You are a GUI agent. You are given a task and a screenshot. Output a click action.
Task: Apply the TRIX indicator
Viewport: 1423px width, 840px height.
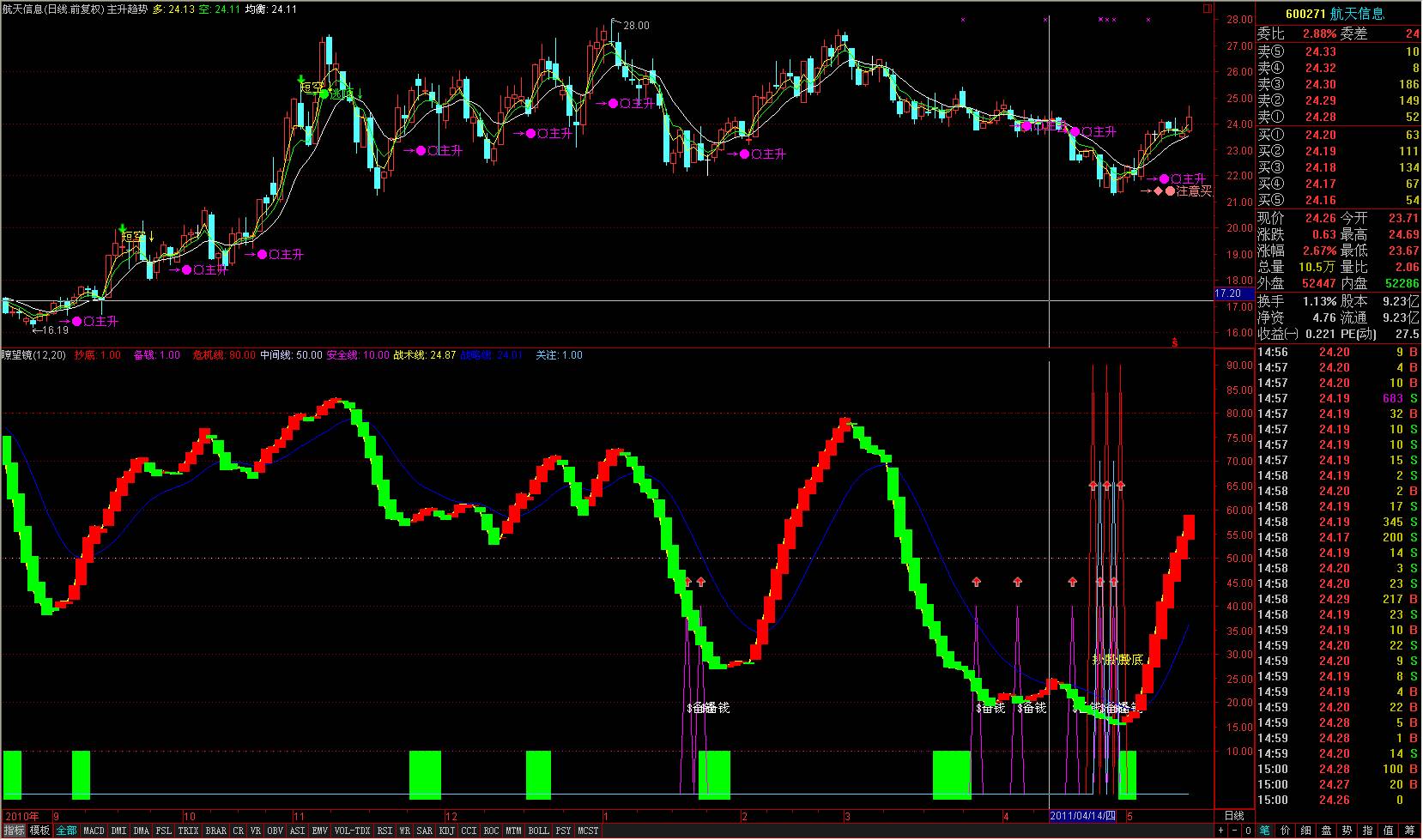189,831
